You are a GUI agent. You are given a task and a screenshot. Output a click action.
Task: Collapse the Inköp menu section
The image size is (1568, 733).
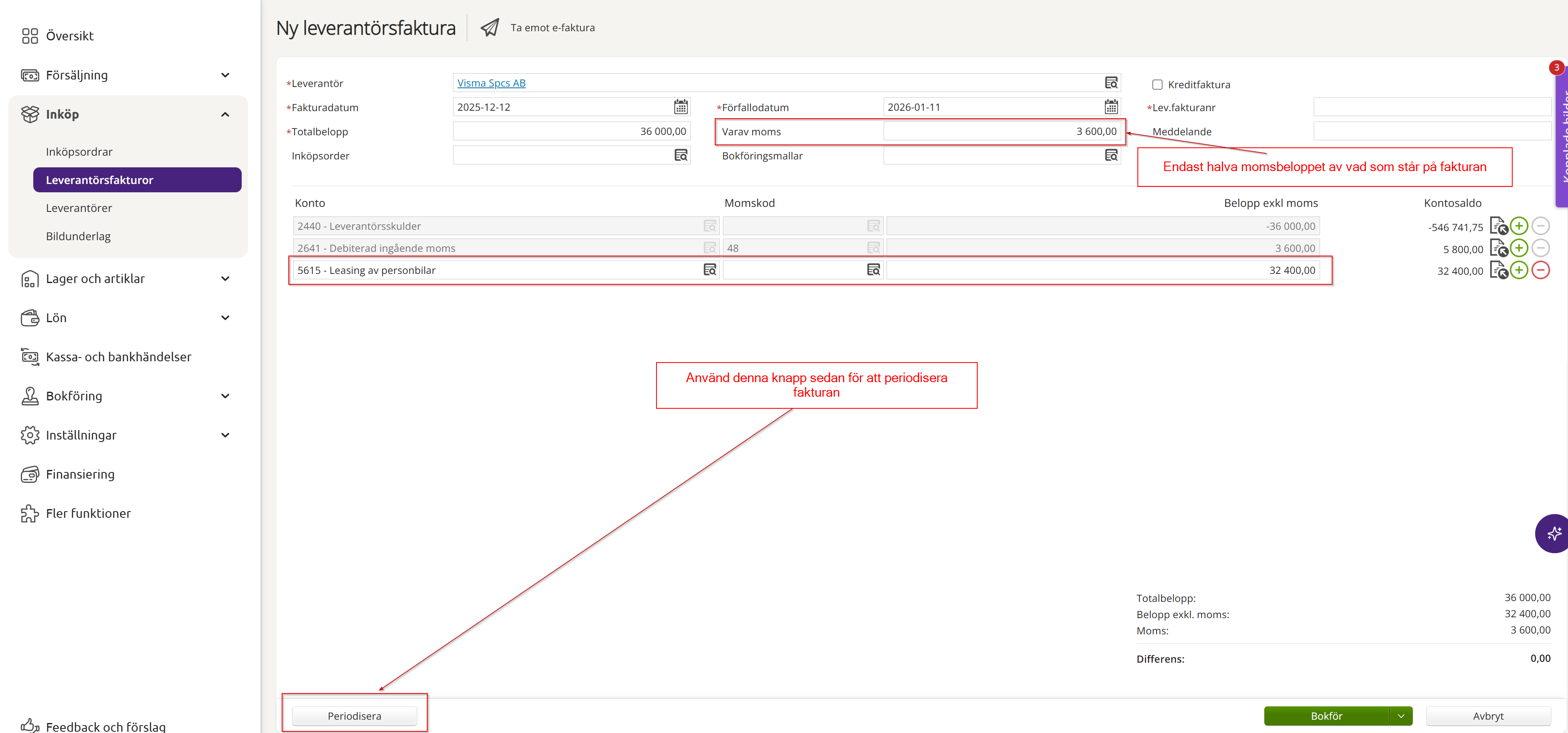coord(225,114)
